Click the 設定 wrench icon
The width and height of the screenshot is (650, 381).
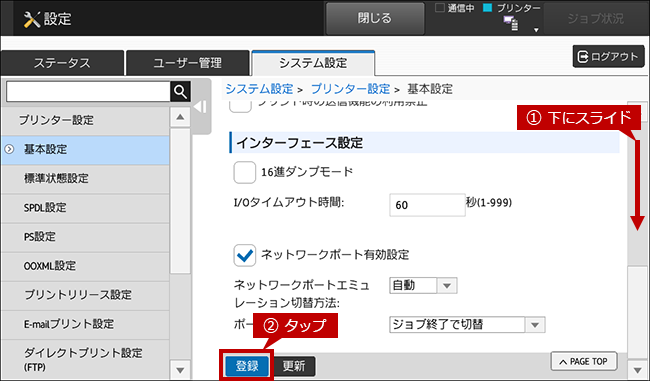(x=32, y=19)
